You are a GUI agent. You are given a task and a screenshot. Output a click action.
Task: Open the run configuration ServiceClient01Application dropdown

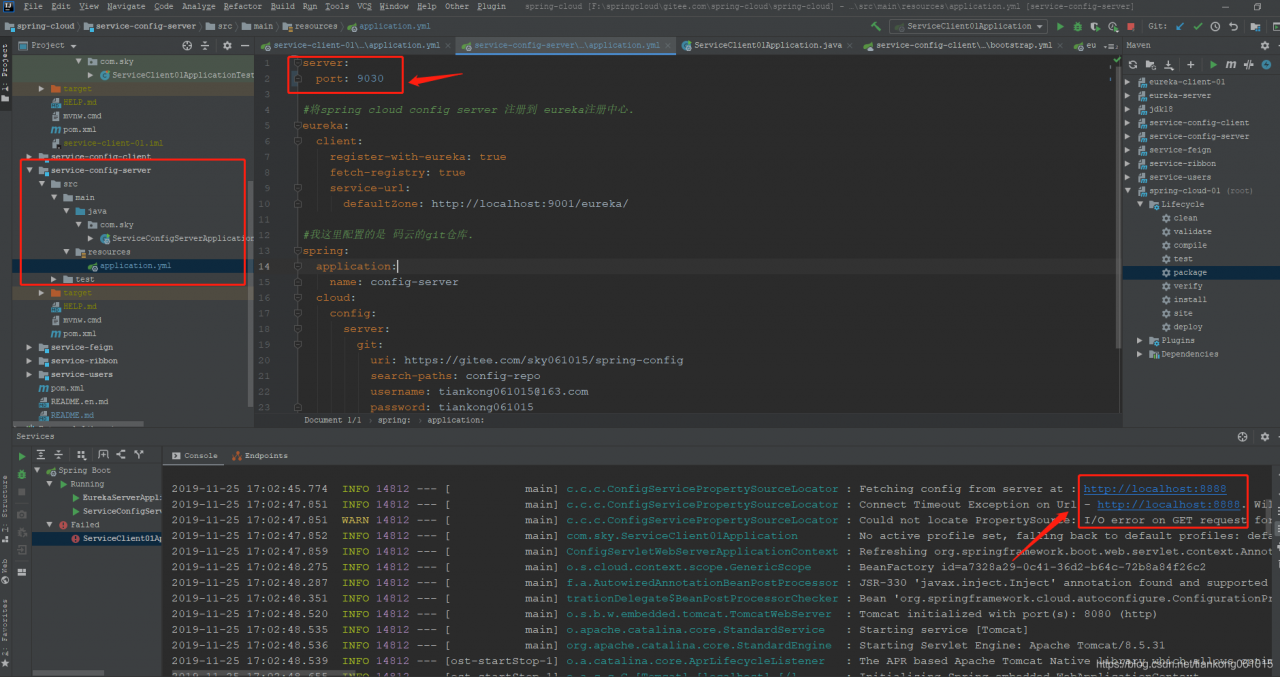pyautogui.click(x=968, y=26)
